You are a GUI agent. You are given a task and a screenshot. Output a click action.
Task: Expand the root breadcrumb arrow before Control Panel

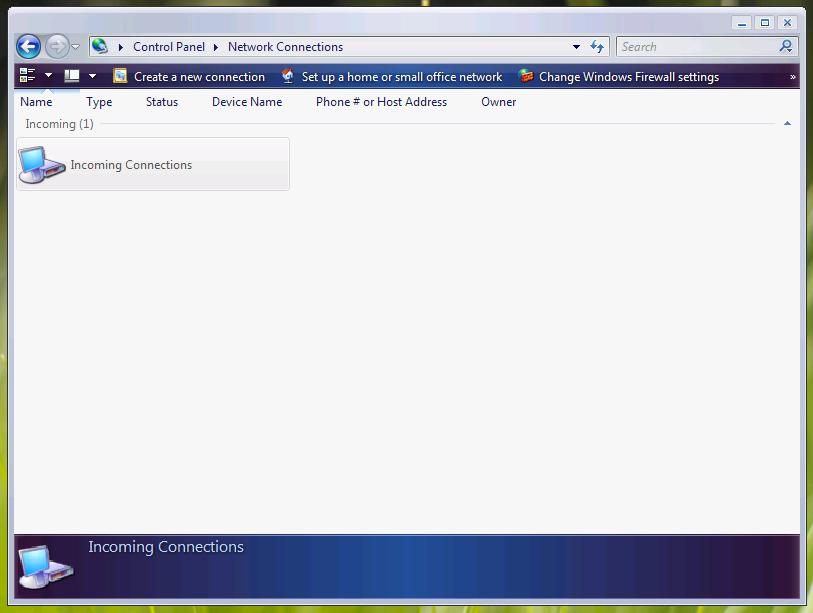(x=120, y=47)
